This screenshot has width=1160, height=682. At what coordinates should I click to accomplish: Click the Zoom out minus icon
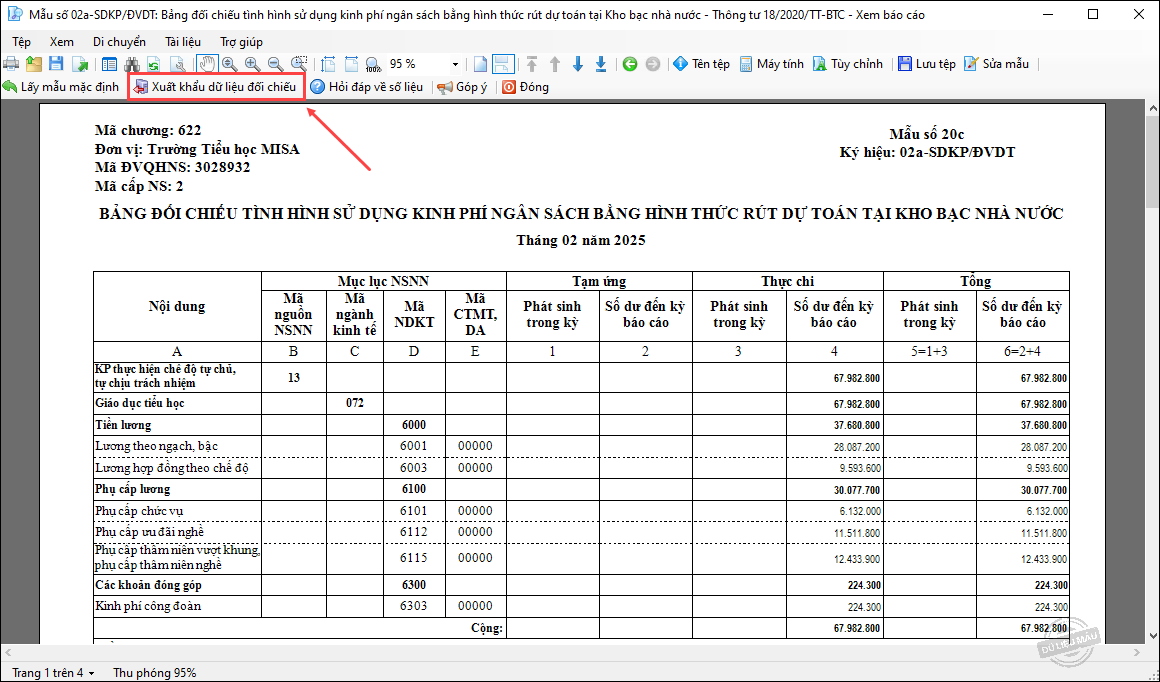tap(274, 64)
